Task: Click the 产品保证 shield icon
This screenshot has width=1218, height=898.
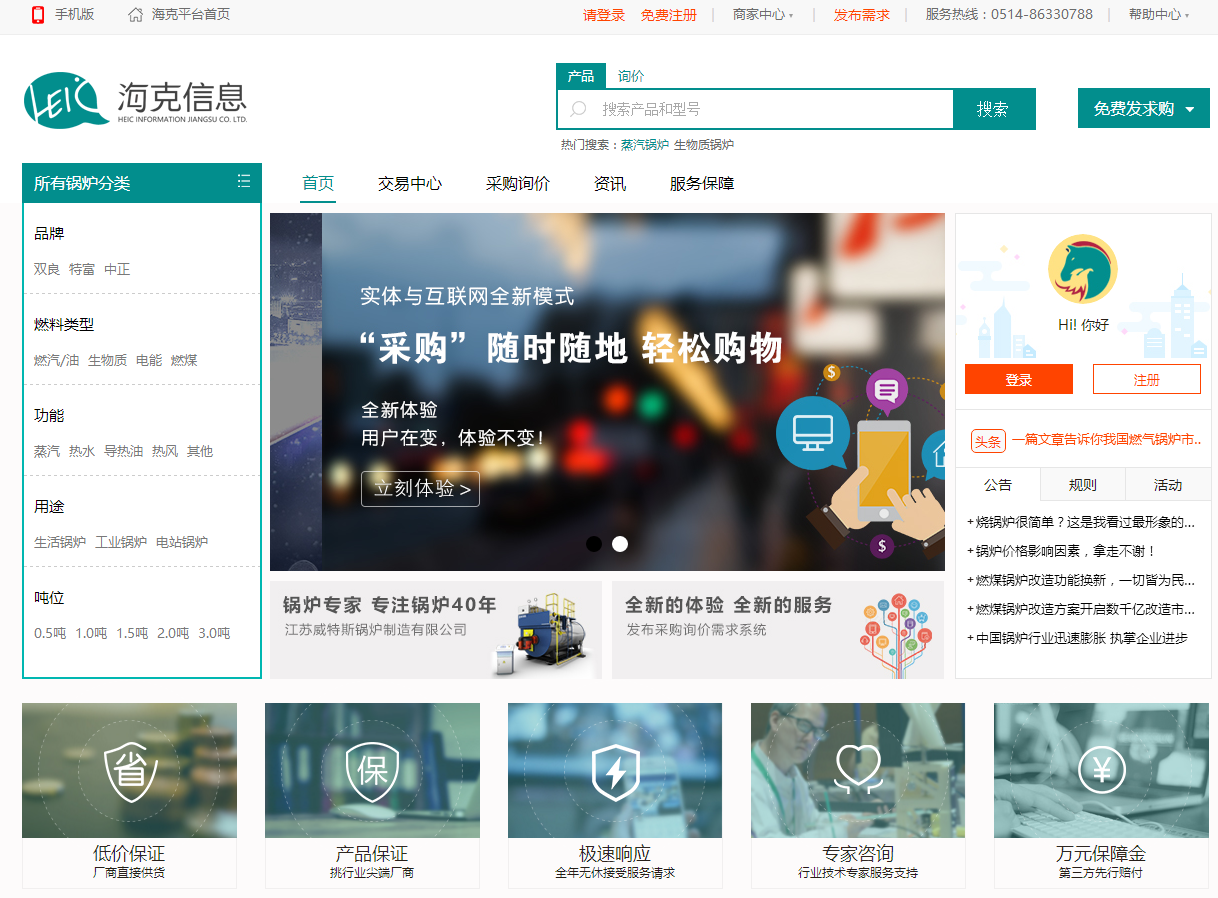Action: pyautogui.click(x=372, y=771)
